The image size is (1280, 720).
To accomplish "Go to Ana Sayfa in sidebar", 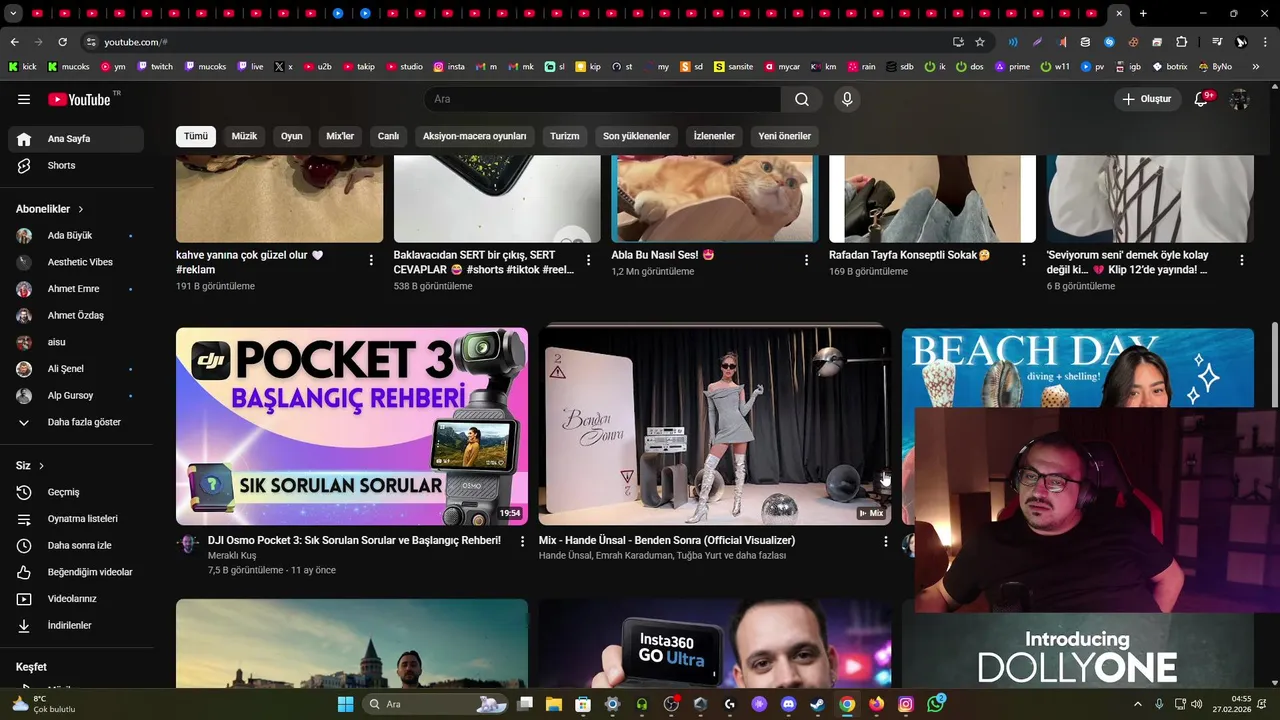I will [x=76, y=139].
